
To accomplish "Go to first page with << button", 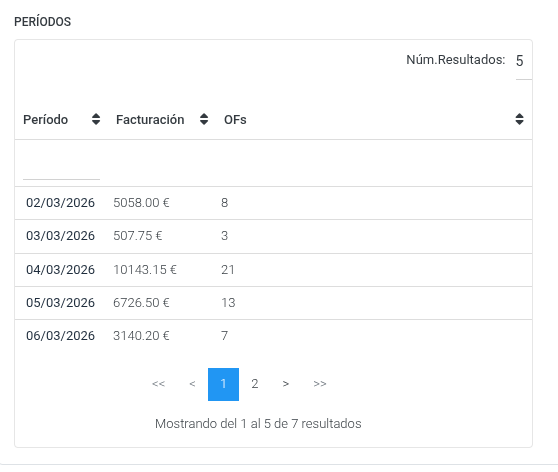I will 158,384.
